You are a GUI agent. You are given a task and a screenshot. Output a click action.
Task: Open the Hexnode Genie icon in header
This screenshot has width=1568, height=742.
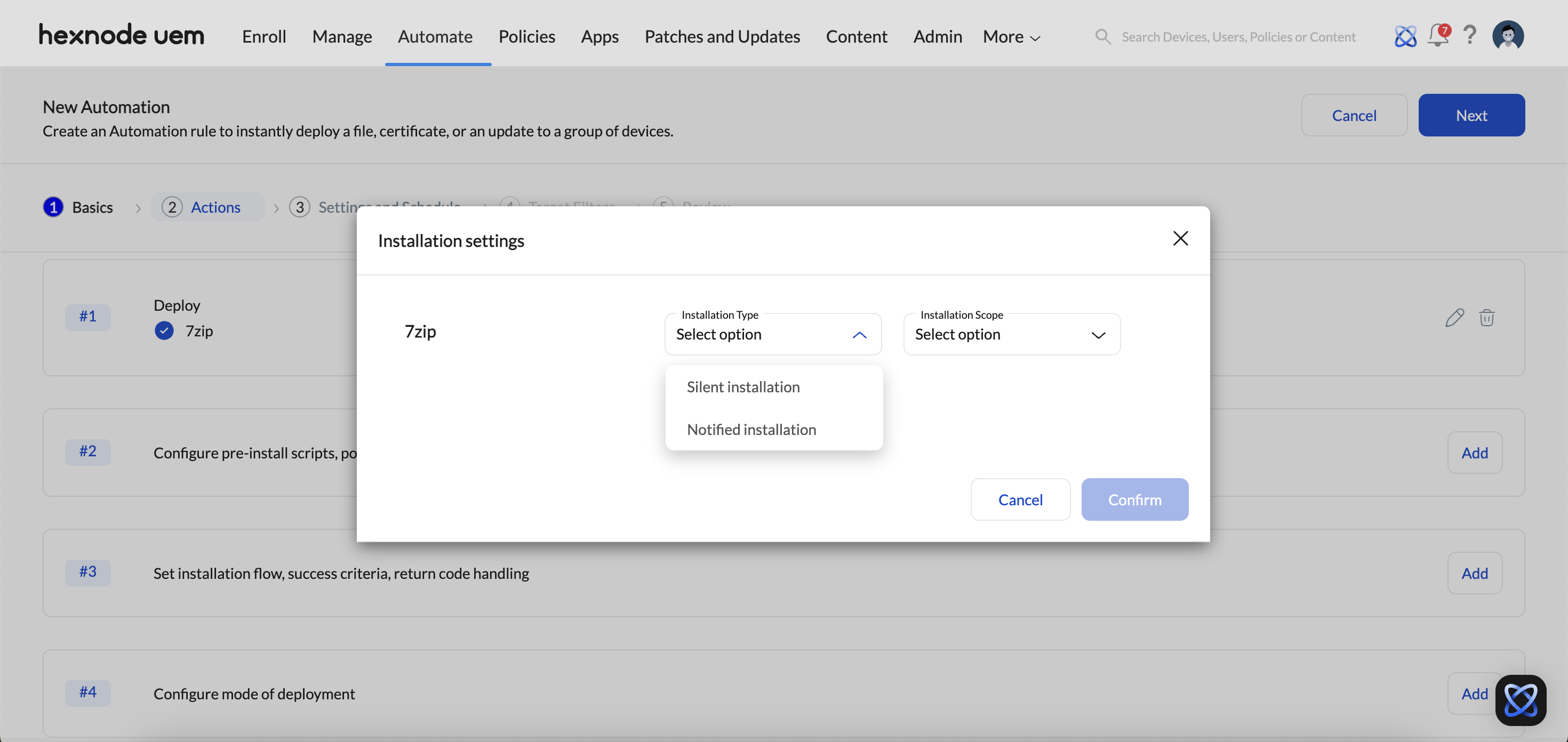click(1405, 36)
